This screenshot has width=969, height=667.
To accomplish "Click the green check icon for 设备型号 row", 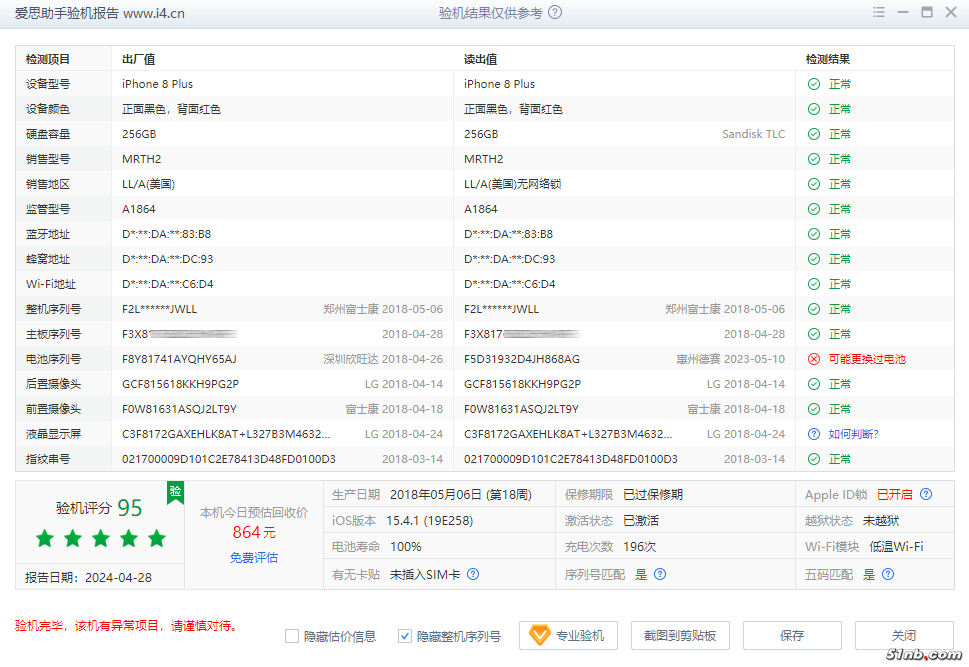I will [814, 84].
